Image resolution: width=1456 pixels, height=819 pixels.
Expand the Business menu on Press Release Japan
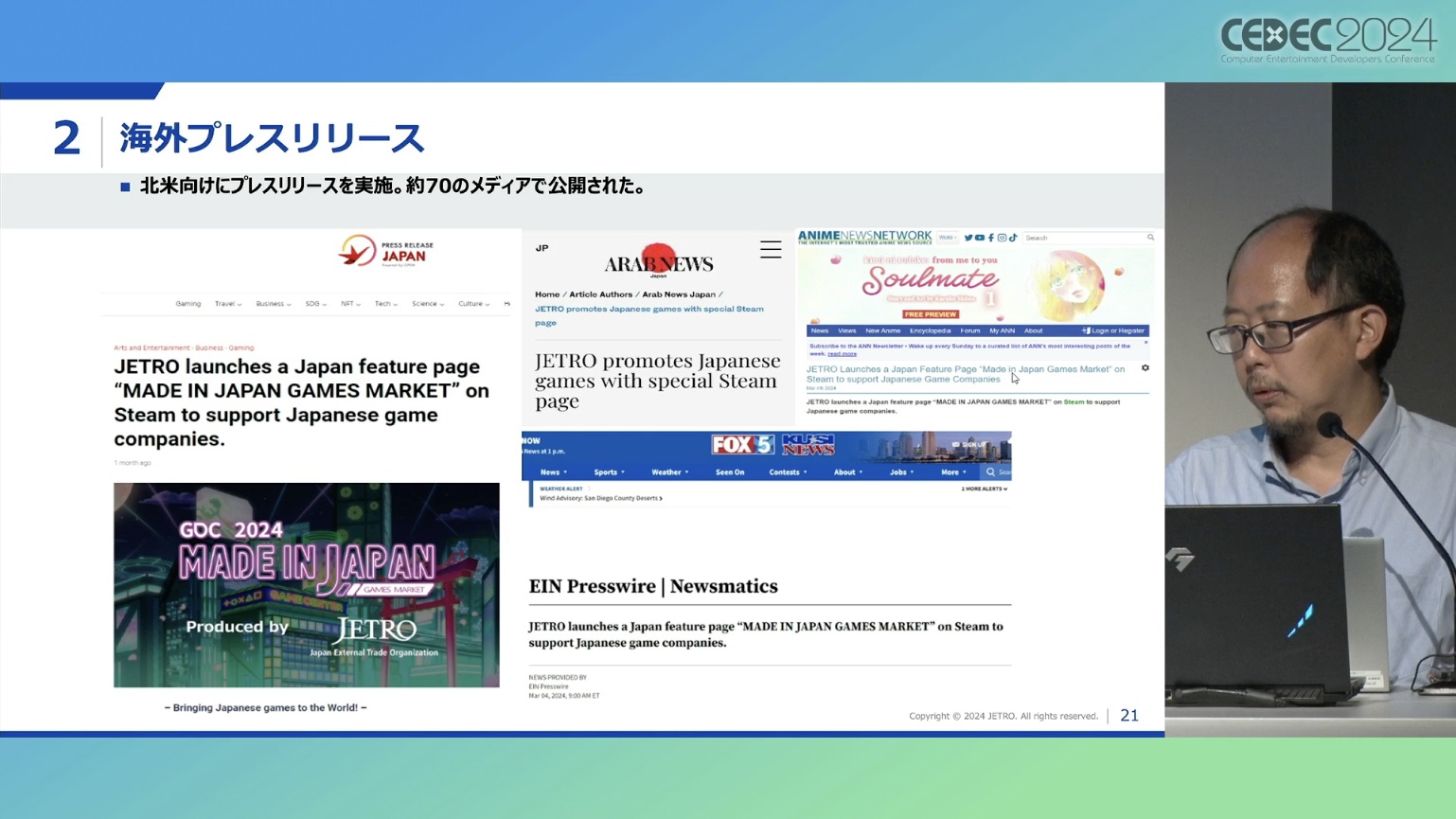click(274, 304)
